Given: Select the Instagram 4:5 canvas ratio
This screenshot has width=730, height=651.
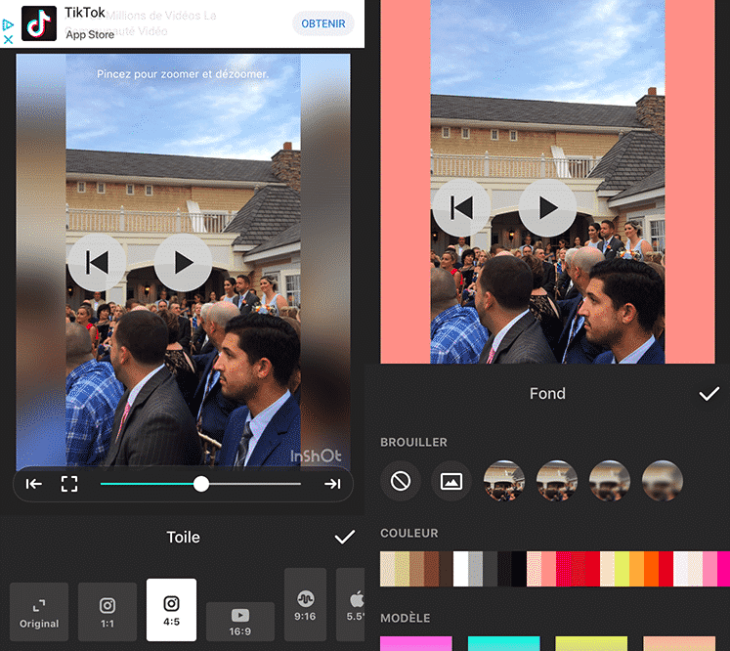Looking at the screenshot, I should [171, 610].
